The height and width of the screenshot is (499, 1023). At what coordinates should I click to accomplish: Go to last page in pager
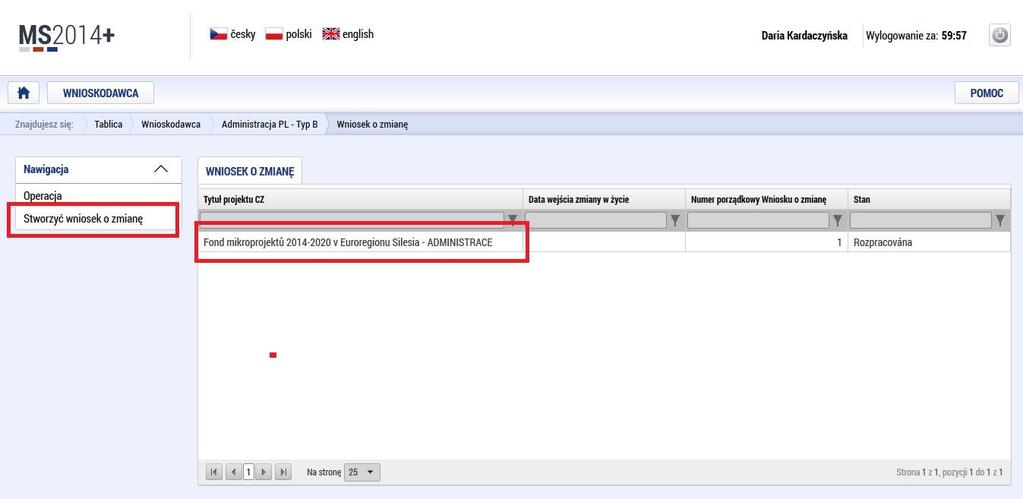click(x=282, y=472)
